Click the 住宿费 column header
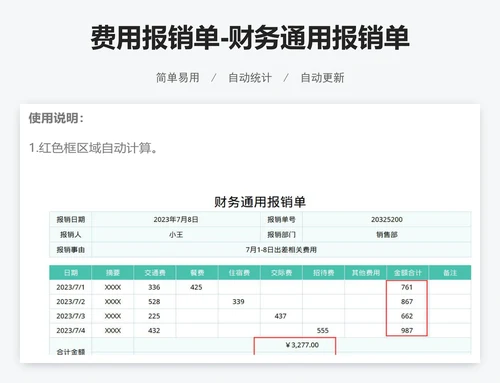This screenshot has width=500, height=383. point(239,273)
